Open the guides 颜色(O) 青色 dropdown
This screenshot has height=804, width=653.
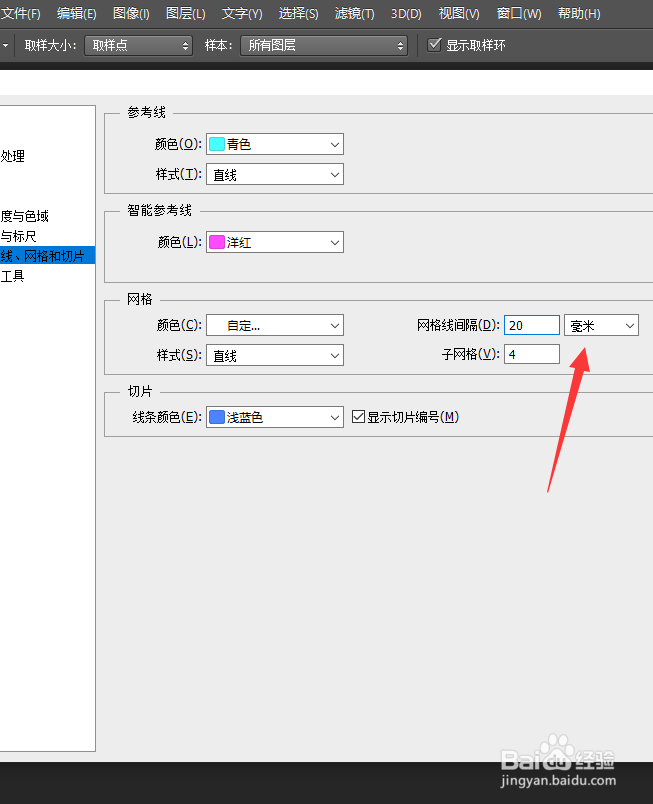point(275,144)
